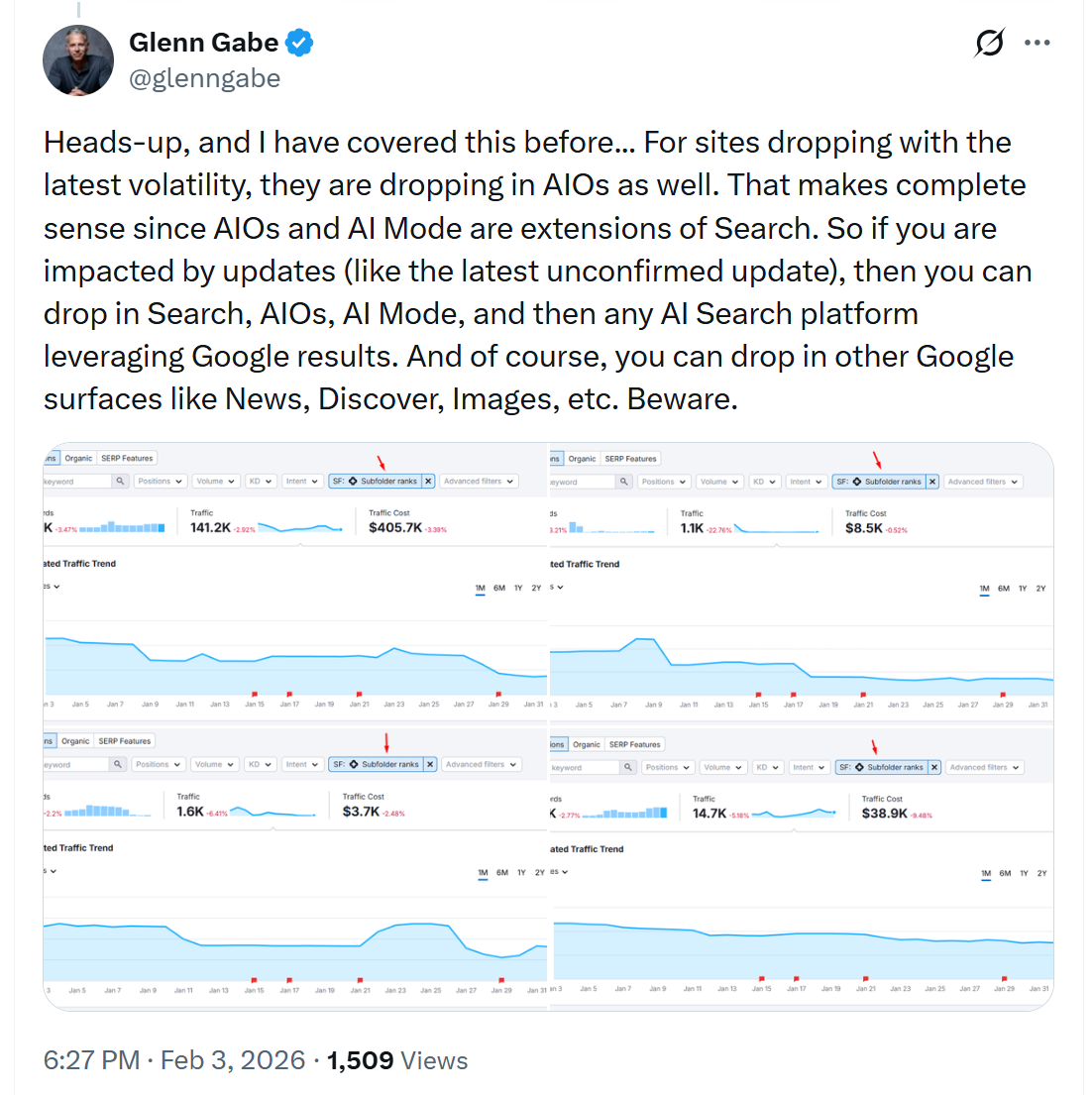Open Glenn Gabe's profile picture
Image resolution: width=1092 pixels, height=1095 pixels.
tap(78, 60)
